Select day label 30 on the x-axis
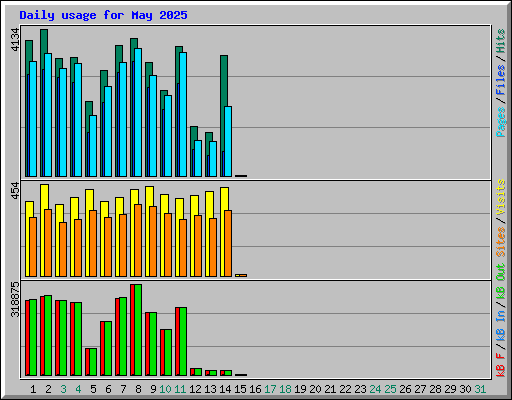 [465, 389]
